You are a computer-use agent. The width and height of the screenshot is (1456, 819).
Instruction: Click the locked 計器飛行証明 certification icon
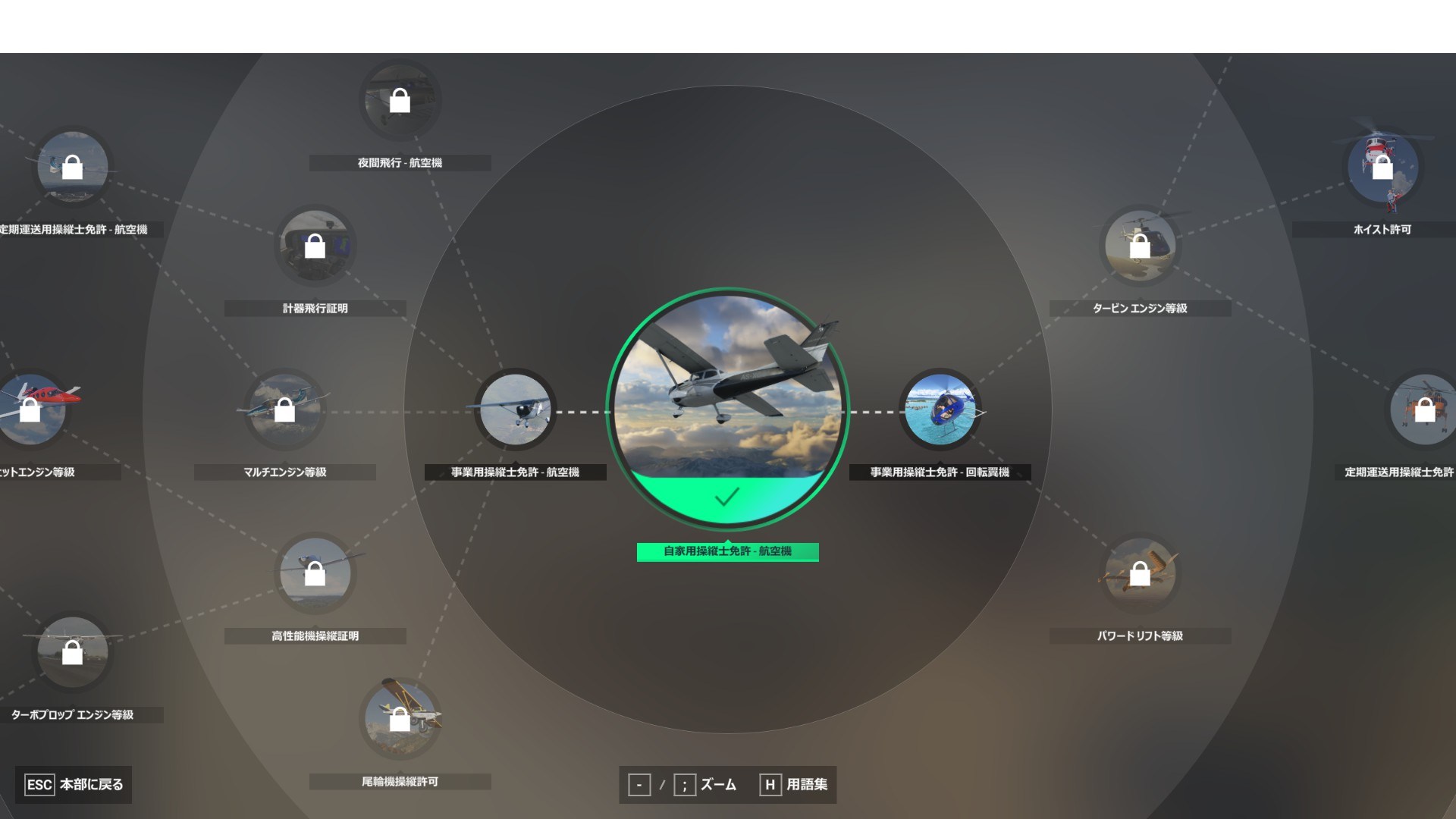coord(315,246)
